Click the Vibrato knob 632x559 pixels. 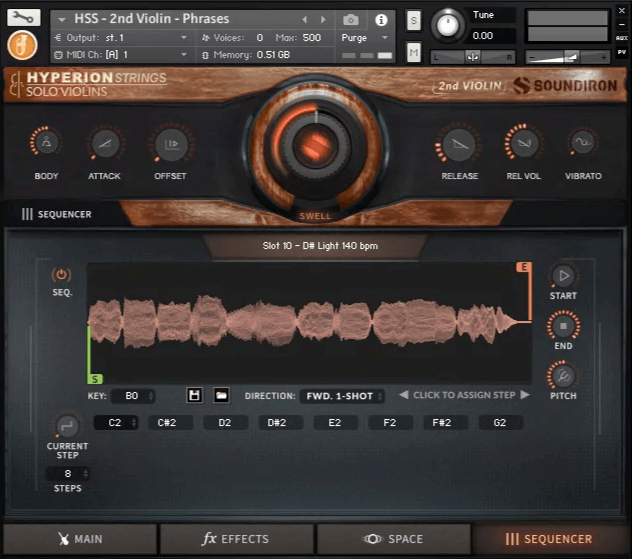(583, 142)
